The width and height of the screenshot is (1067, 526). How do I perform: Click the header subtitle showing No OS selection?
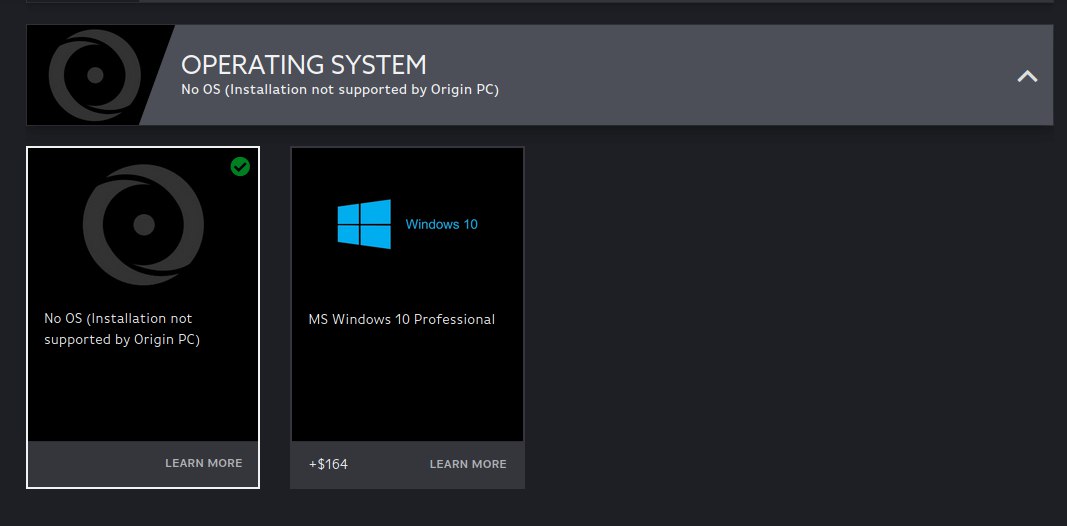click(x=340, y=90)
